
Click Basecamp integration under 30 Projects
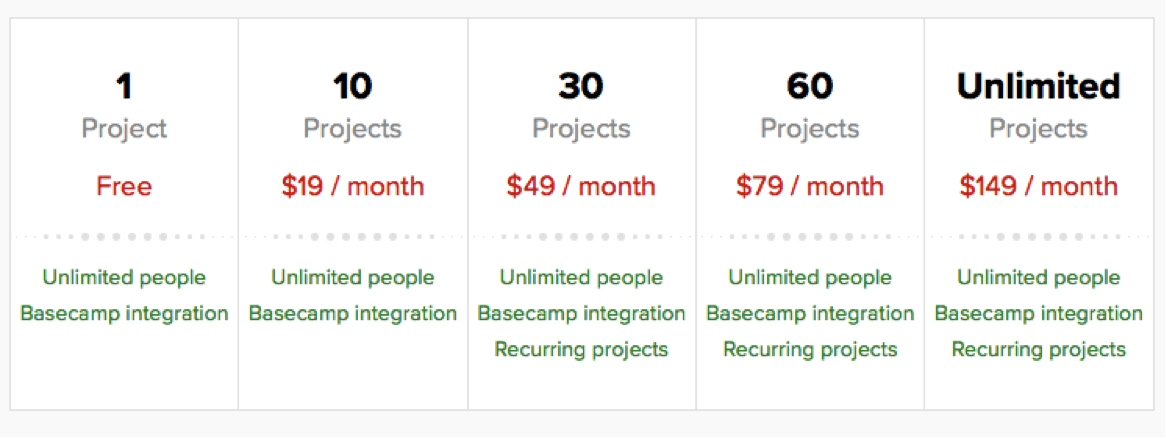(x=581, y=314)
